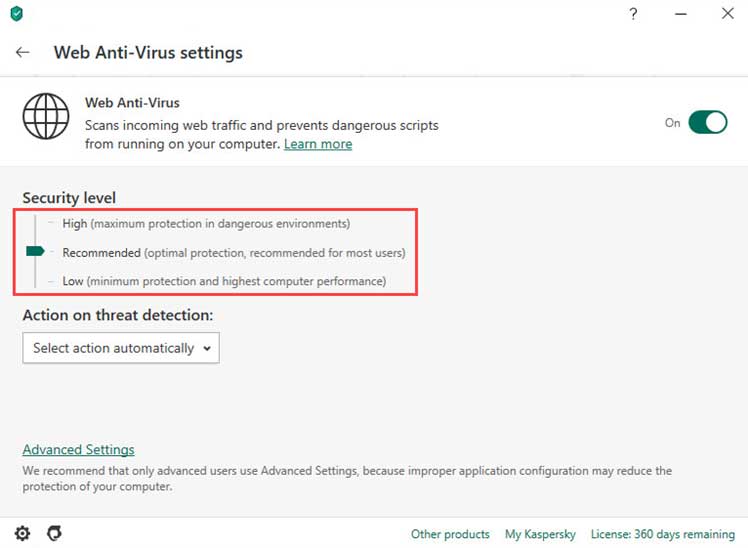The height and width of the screenshot is (548, 748).
Task: Turn off the Web Anti-Virus toggle
Action: (707, 123)
